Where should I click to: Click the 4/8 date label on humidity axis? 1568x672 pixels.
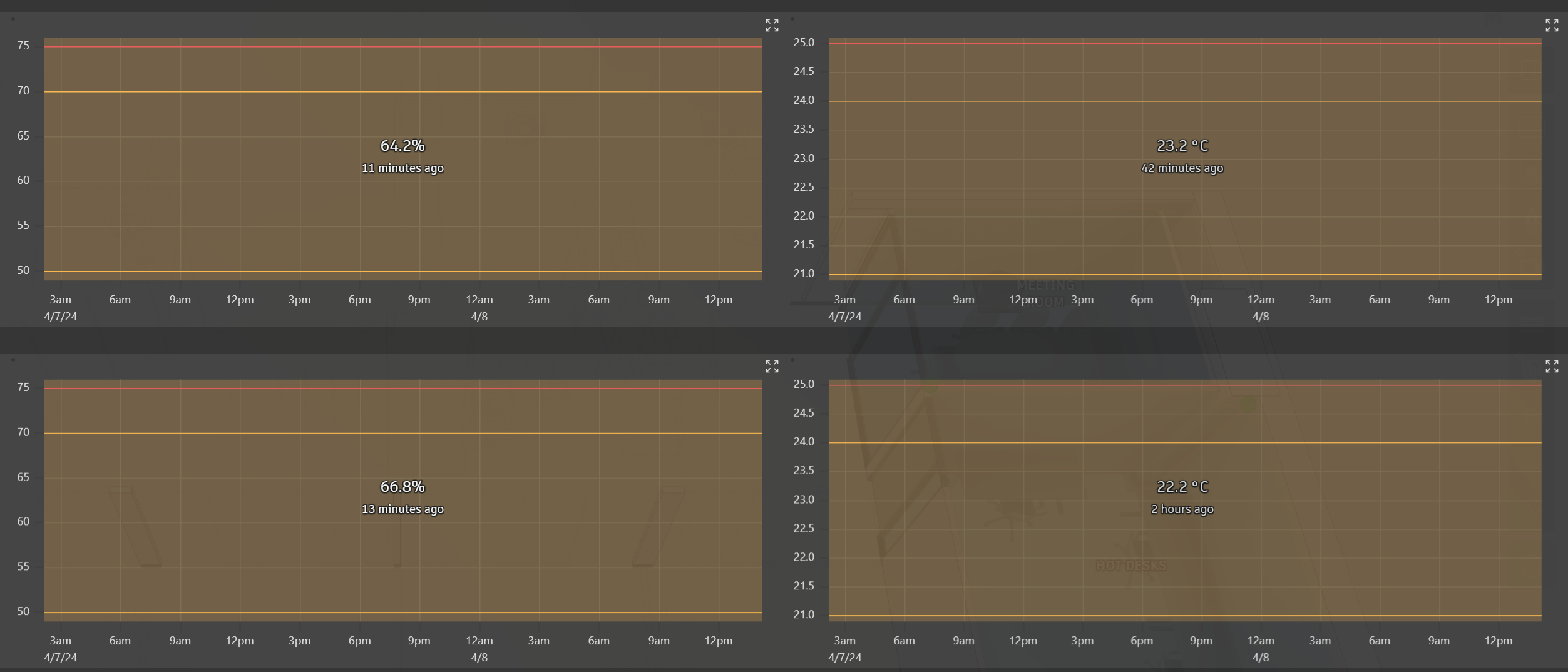coord(480,317)
